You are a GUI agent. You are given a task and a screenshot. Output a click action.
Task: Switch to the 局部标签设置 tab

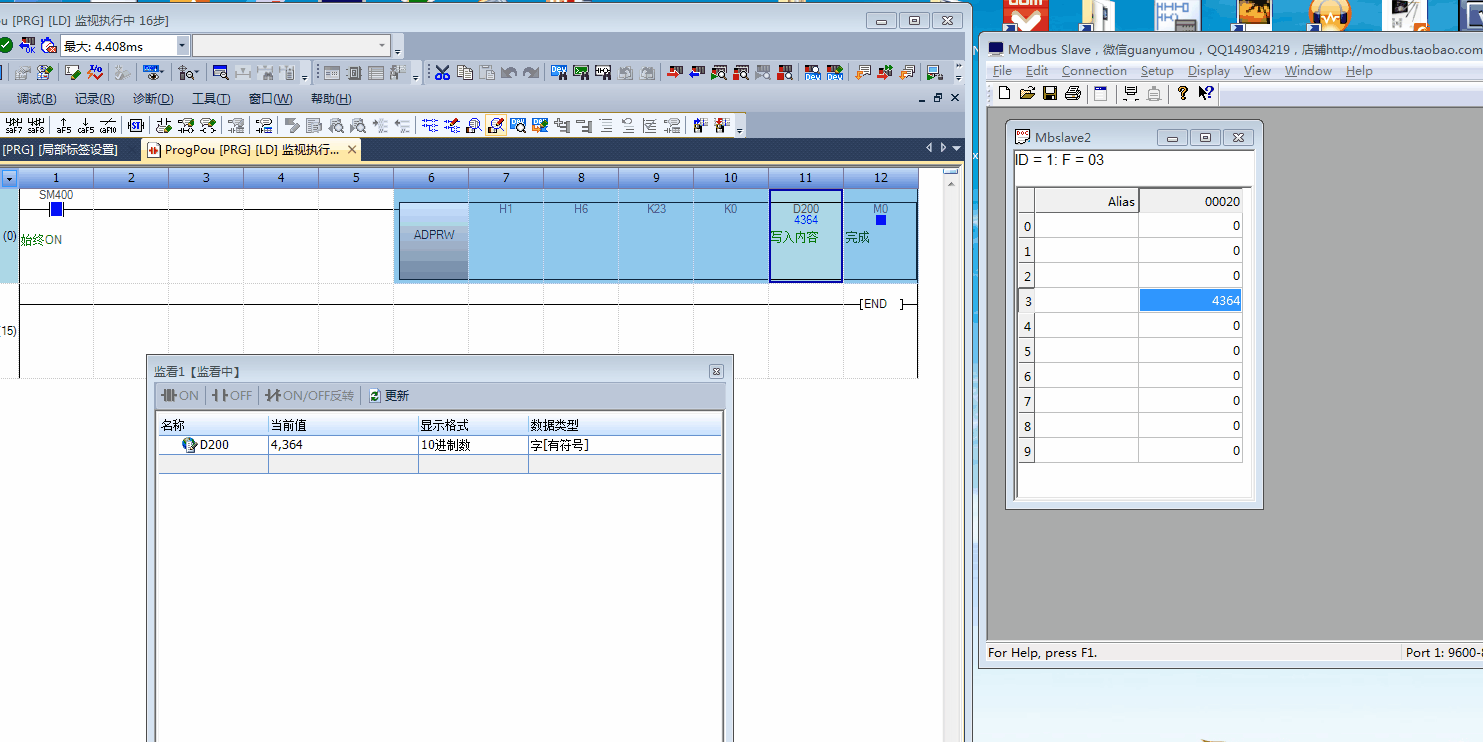point(61,150)
